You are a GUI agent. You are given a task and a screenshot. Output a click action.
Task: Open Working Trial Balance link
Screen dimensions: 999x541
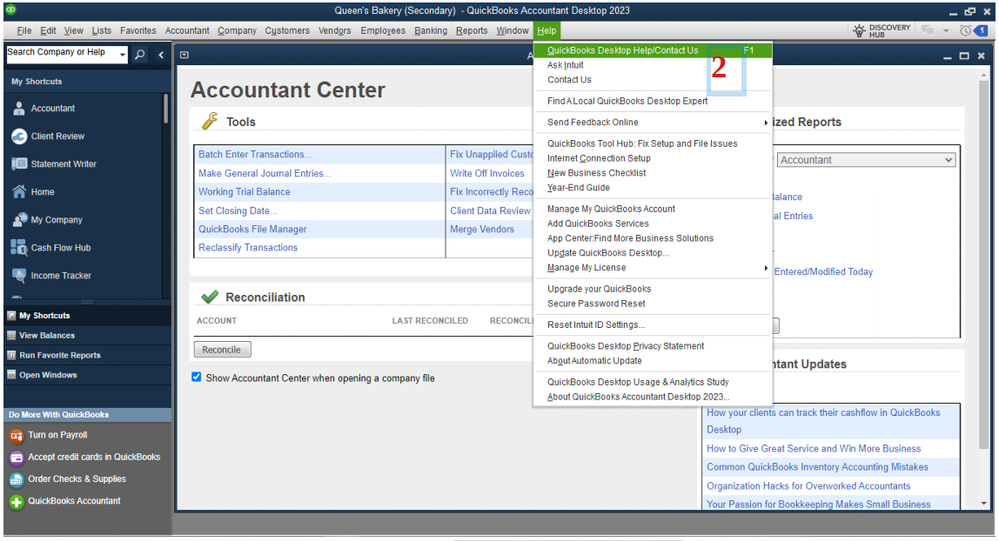click(x=244, y=192)
